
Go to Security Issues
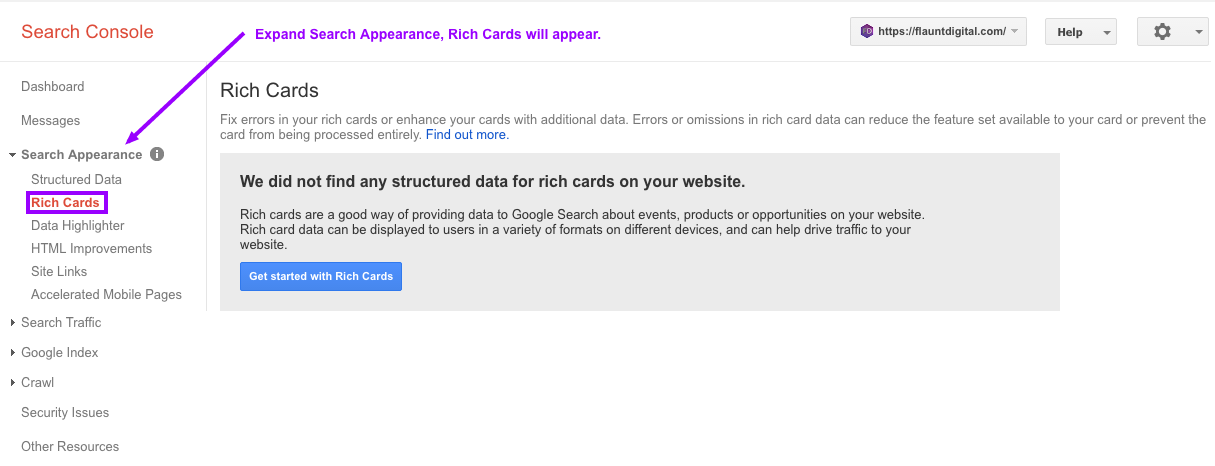click(65, 412)
